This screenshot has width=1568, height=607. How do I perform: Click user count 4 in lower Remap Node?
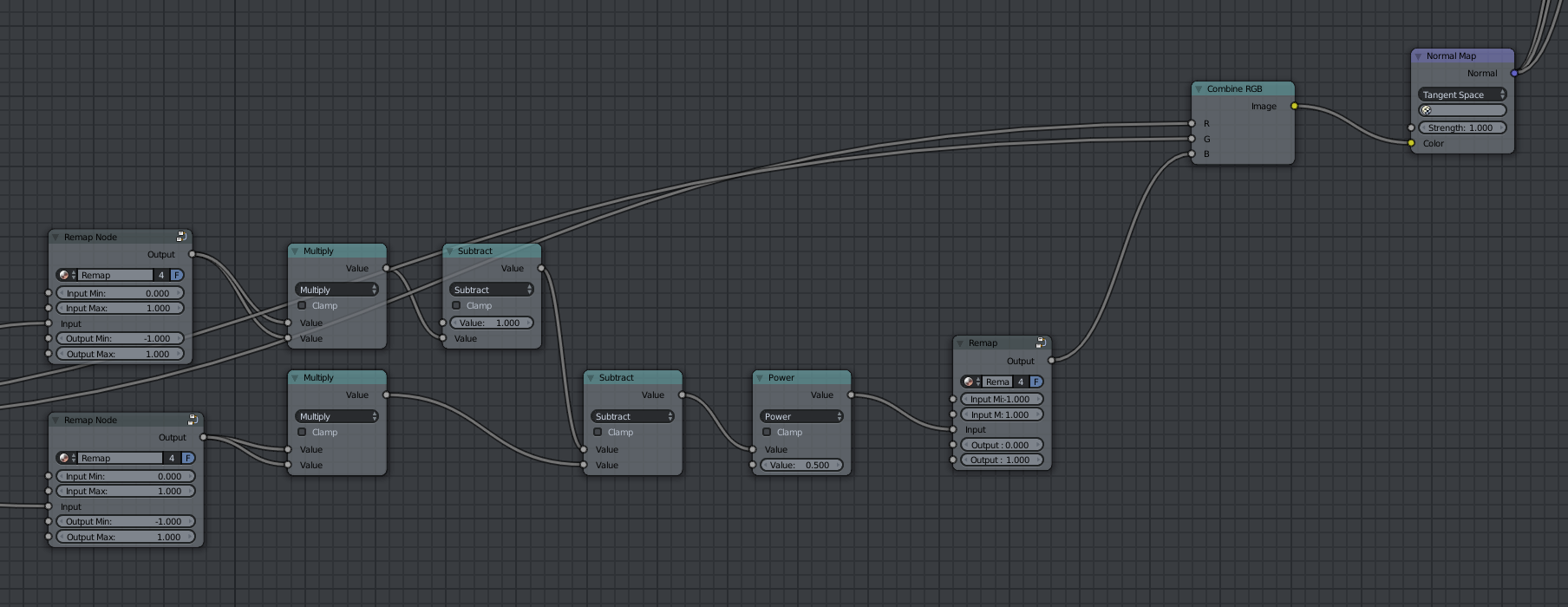click(172, 458)
